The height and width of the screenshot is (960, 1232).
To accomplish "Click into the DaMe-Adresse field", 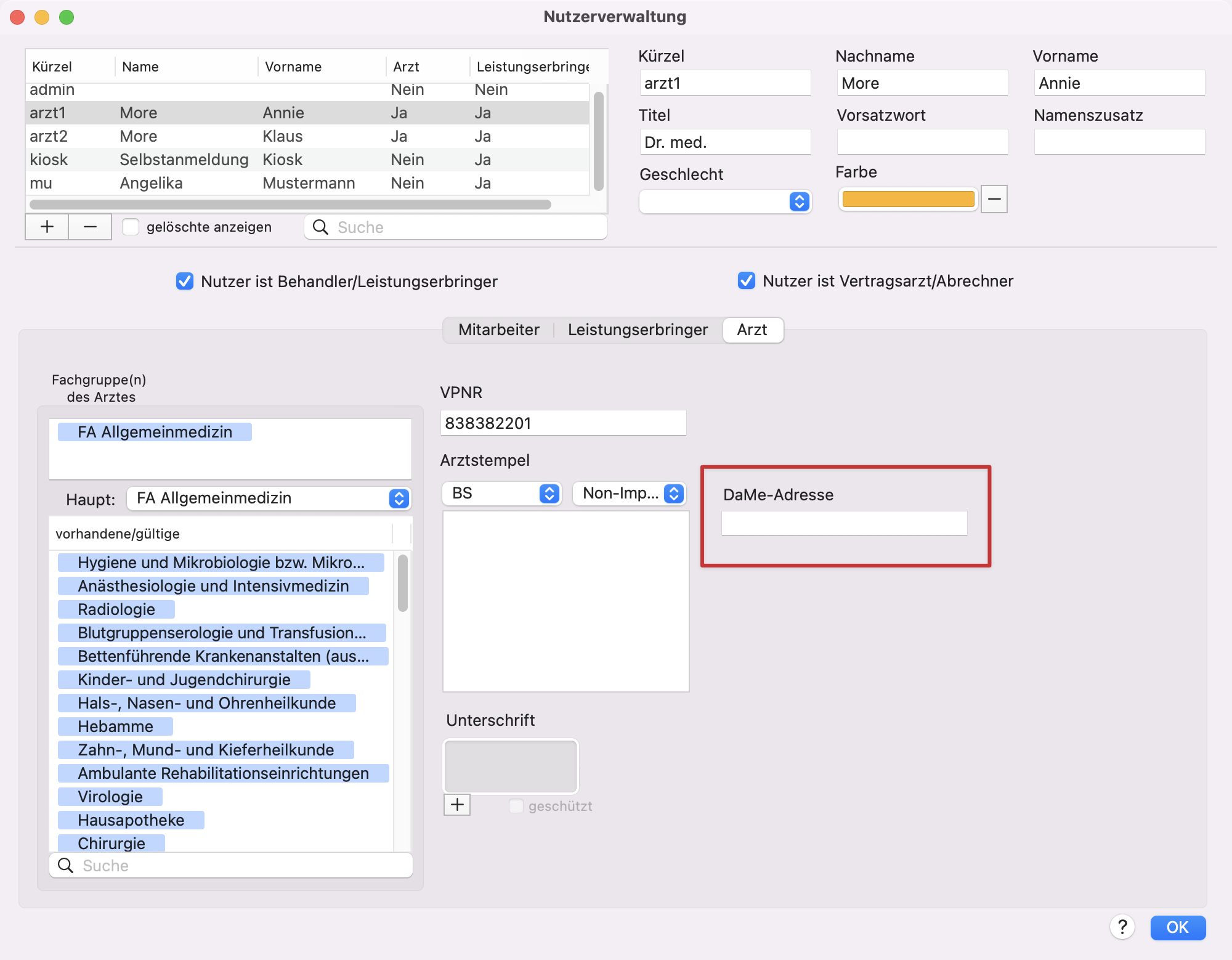I will [x=844, y=523].
